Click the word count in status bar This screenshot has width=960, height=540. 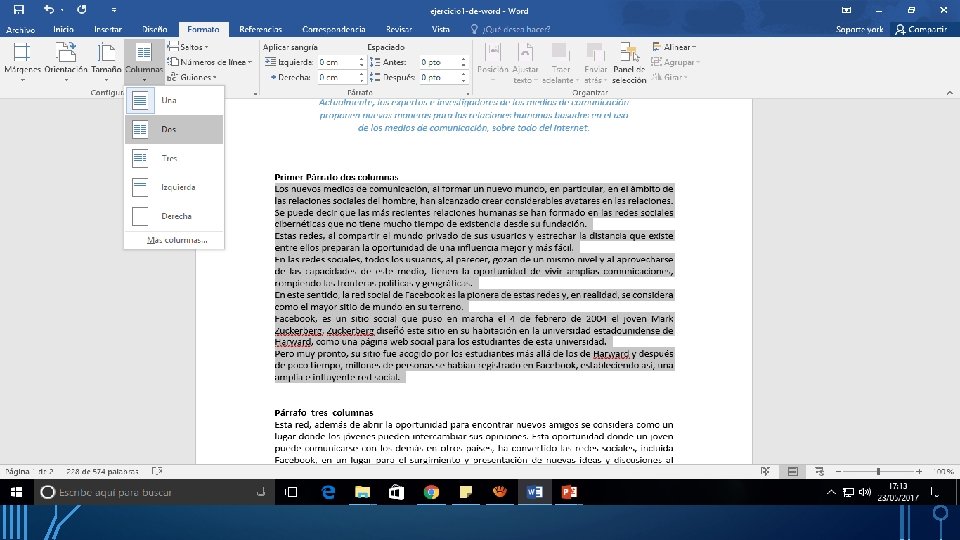(x=102, y=471)
